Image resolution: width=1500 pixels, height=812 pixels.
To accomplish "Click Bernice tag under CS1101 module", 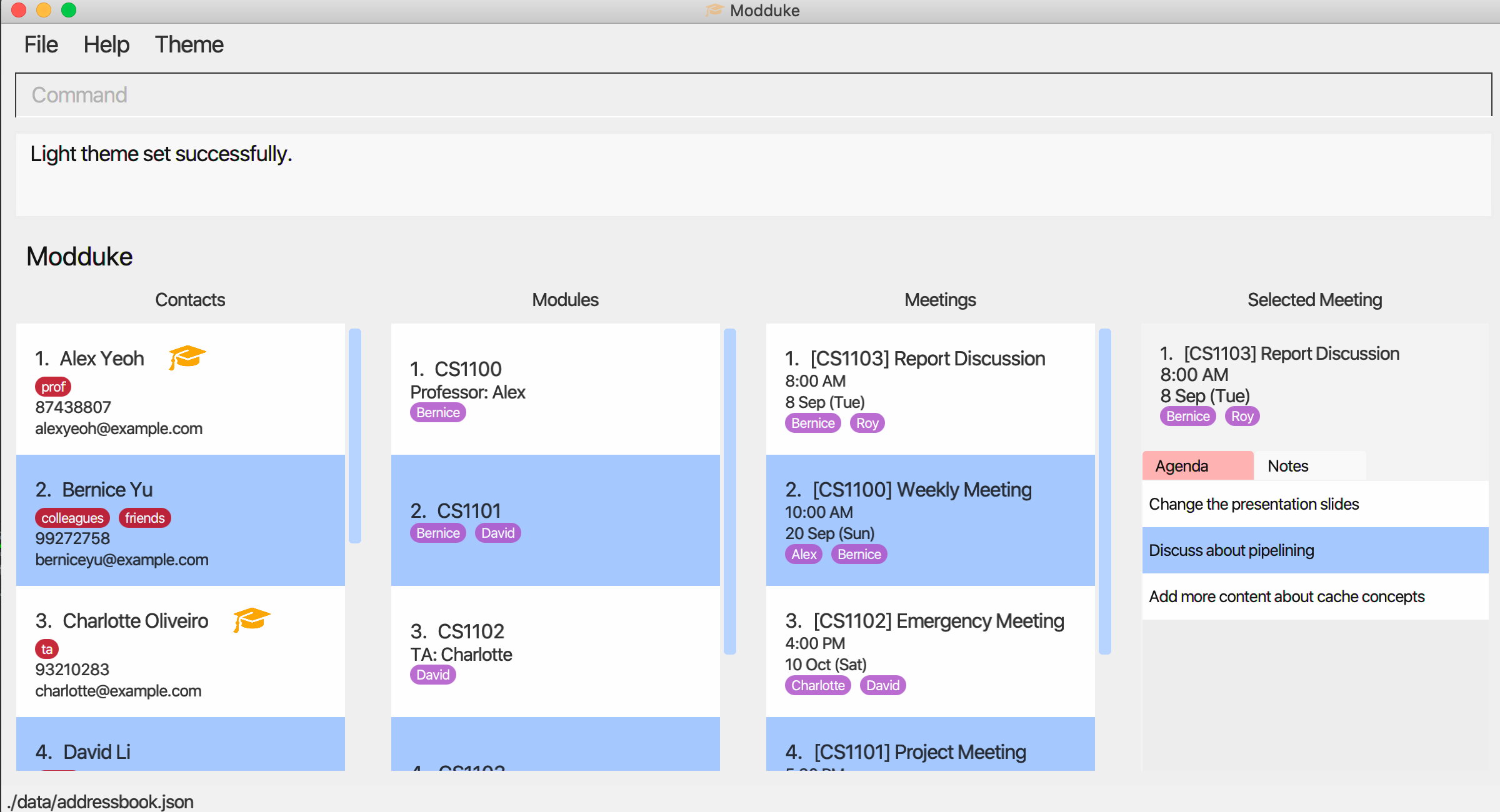I will coord(438,533).
